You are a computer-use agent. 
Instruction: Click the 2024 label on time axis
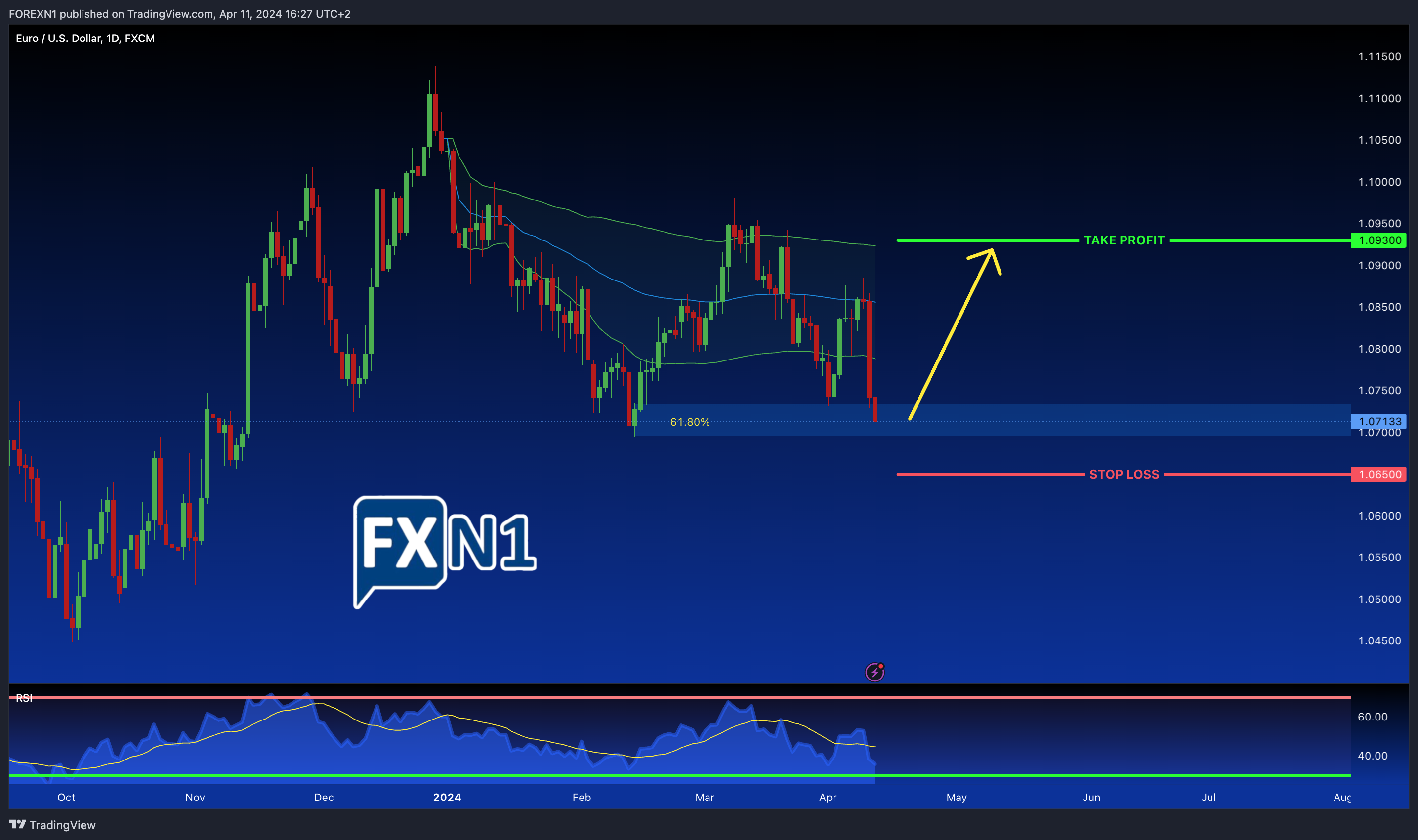(x=447, y=797)
